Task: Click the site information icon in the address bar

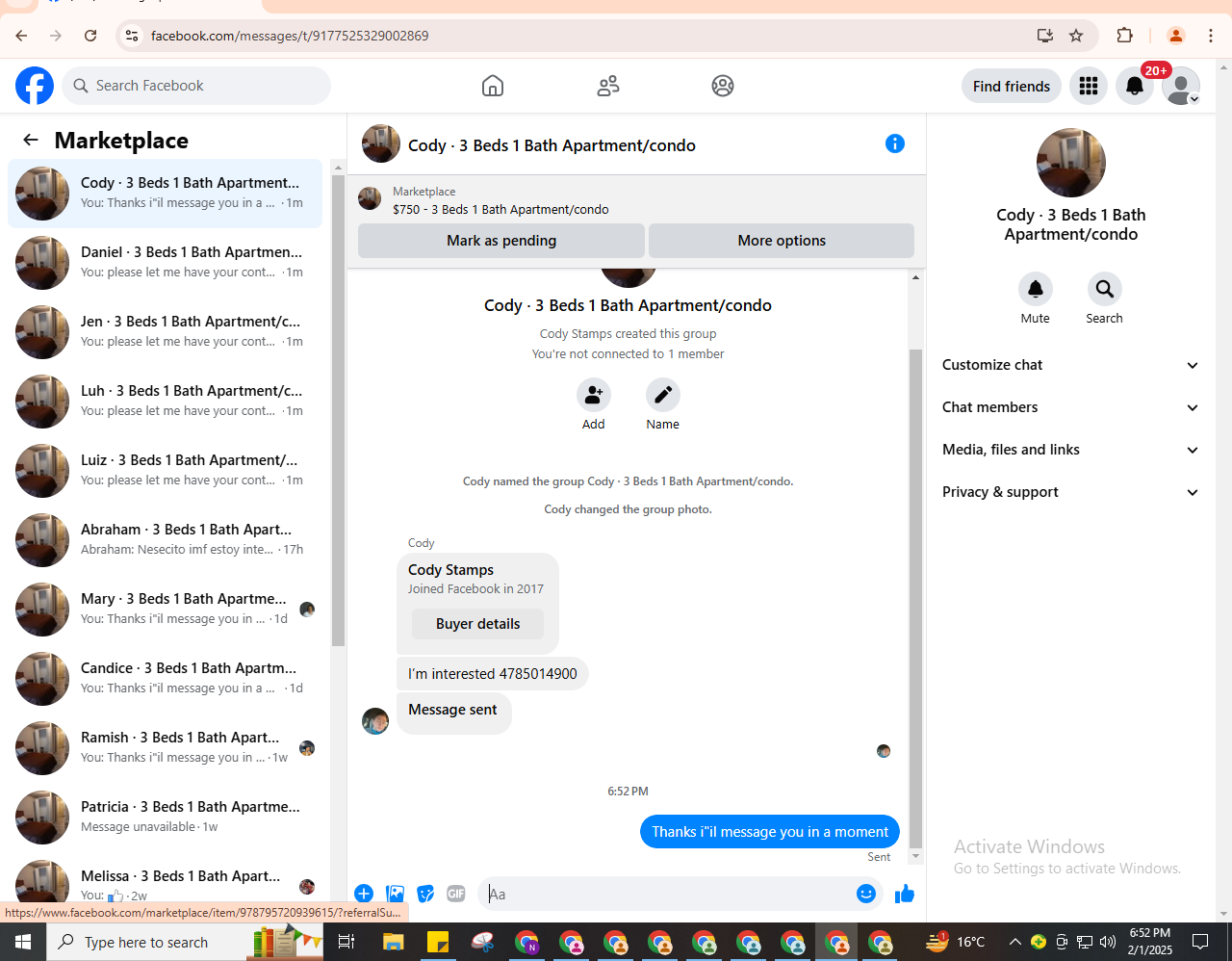Action: pyautogui.click(x=132, y=36)
